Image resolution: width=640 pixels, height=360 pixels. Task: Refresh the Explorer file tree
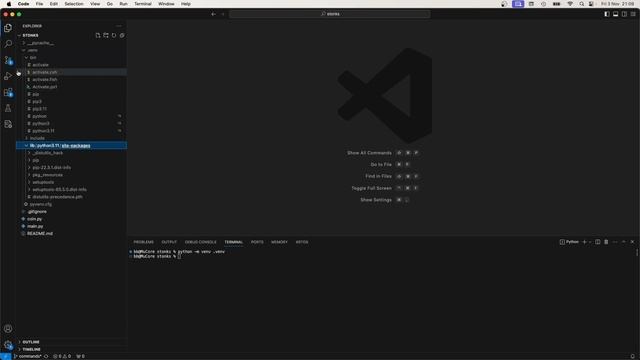pos(114,36)
